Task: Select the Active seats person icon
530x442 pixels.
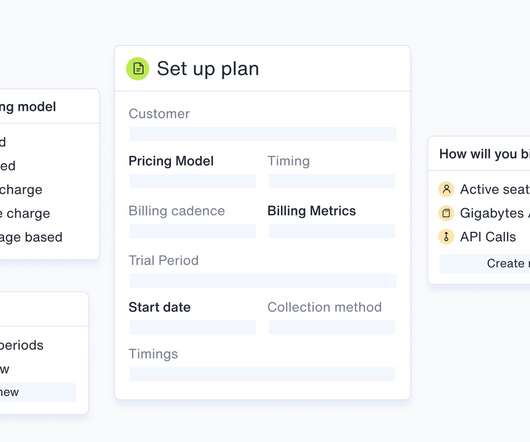Action: (x=446, y=189)
